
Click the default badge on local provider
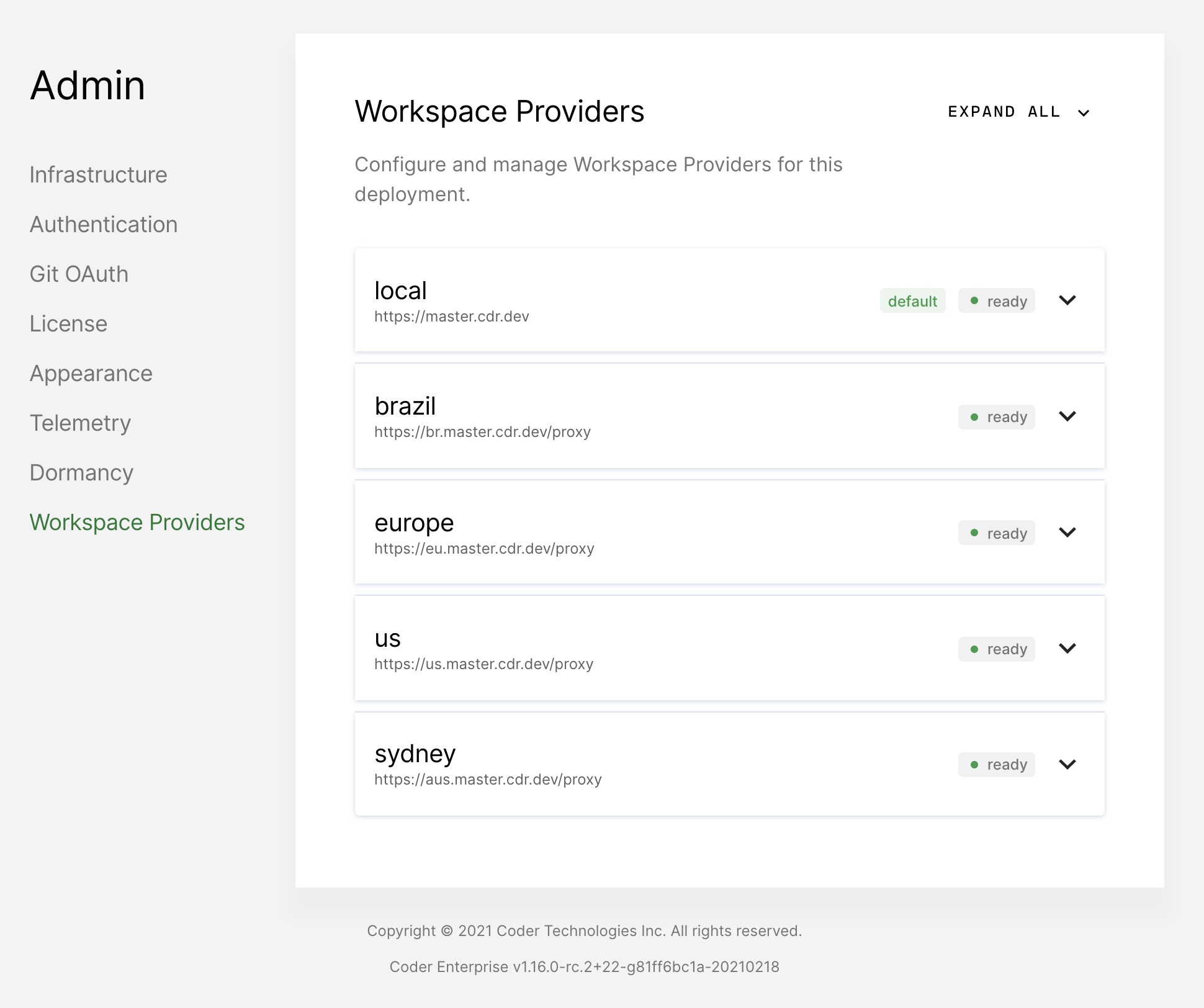tap(913, 300)
